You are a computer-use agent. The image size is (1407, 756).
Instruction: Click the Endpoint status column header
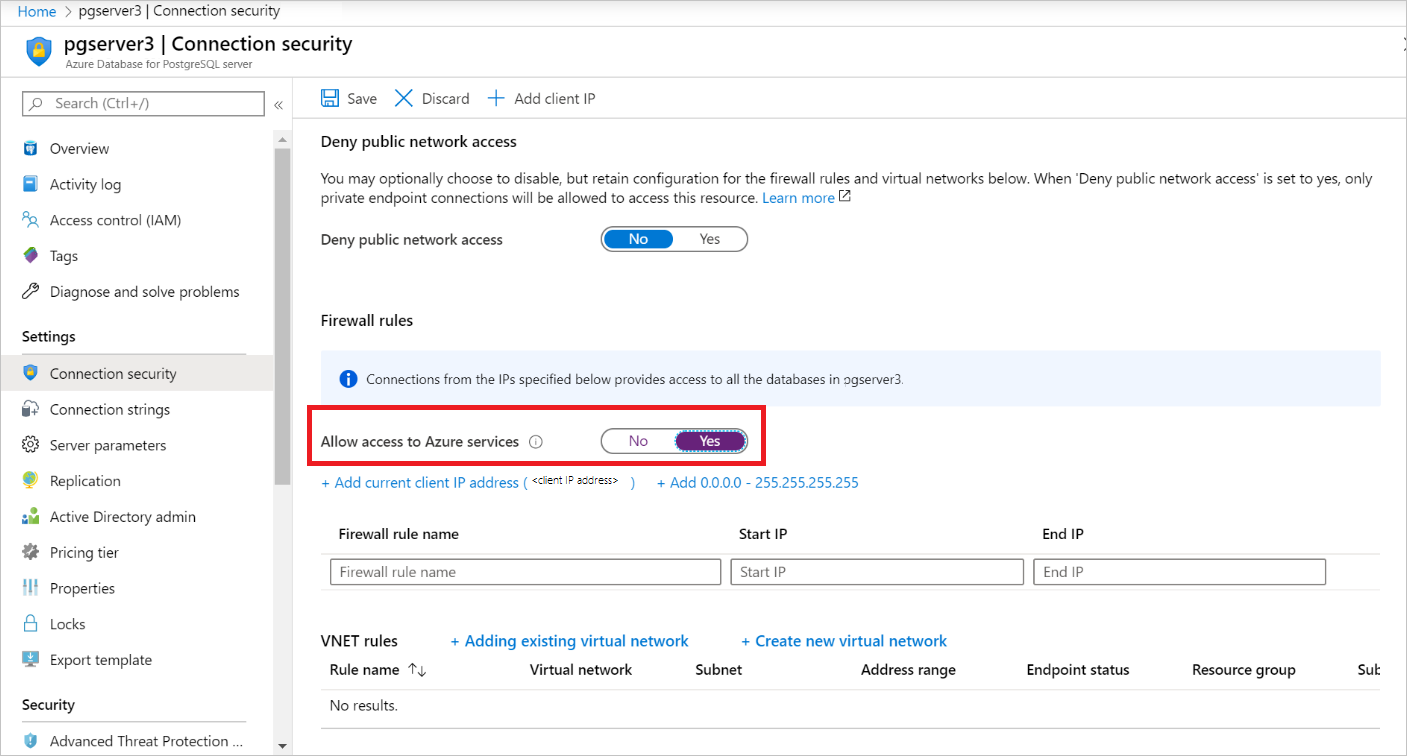click(x=1078, y=670)
